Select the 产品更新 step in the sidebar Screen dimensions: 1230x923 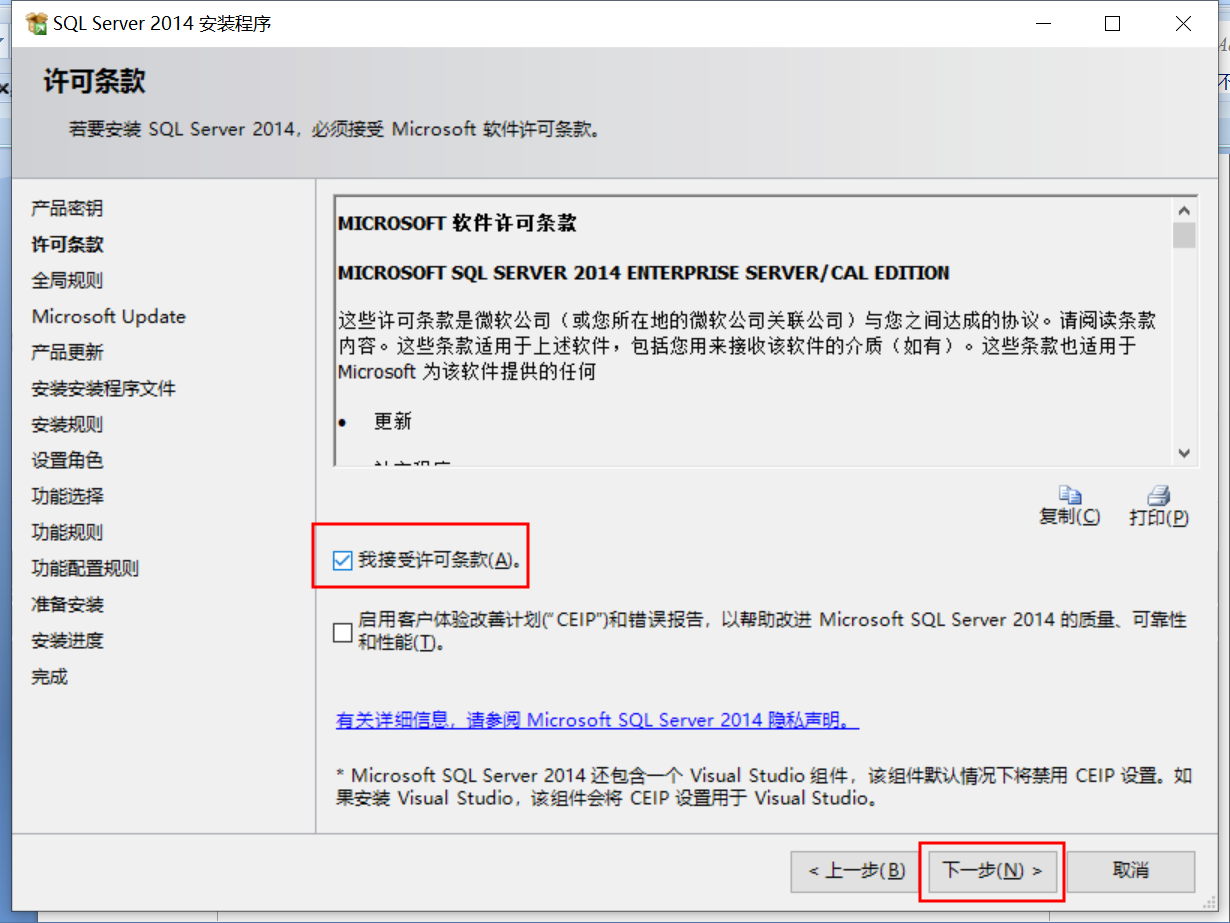pyautogui.click(x=67, y=352)
